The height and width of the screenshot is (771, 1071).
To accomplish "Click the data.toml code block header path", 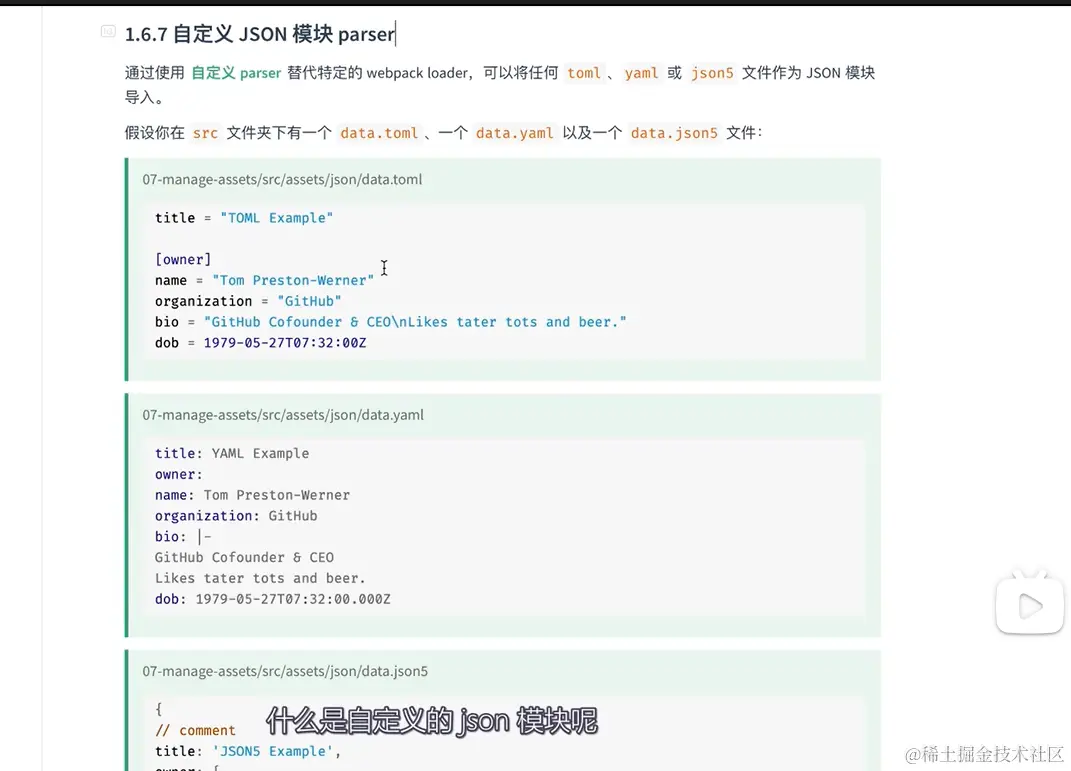I will click(x=283, y=179).
